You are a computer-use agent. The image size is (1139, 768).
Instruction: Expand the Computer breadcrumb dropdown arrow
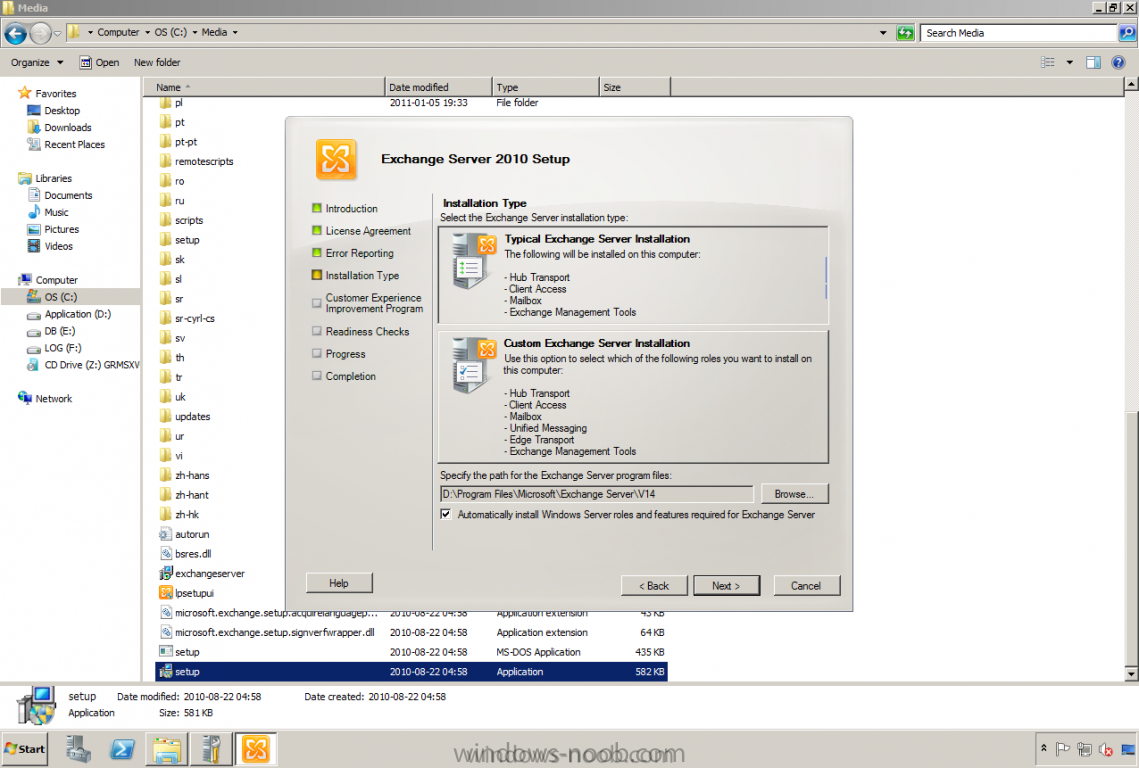tap(147, 33)
